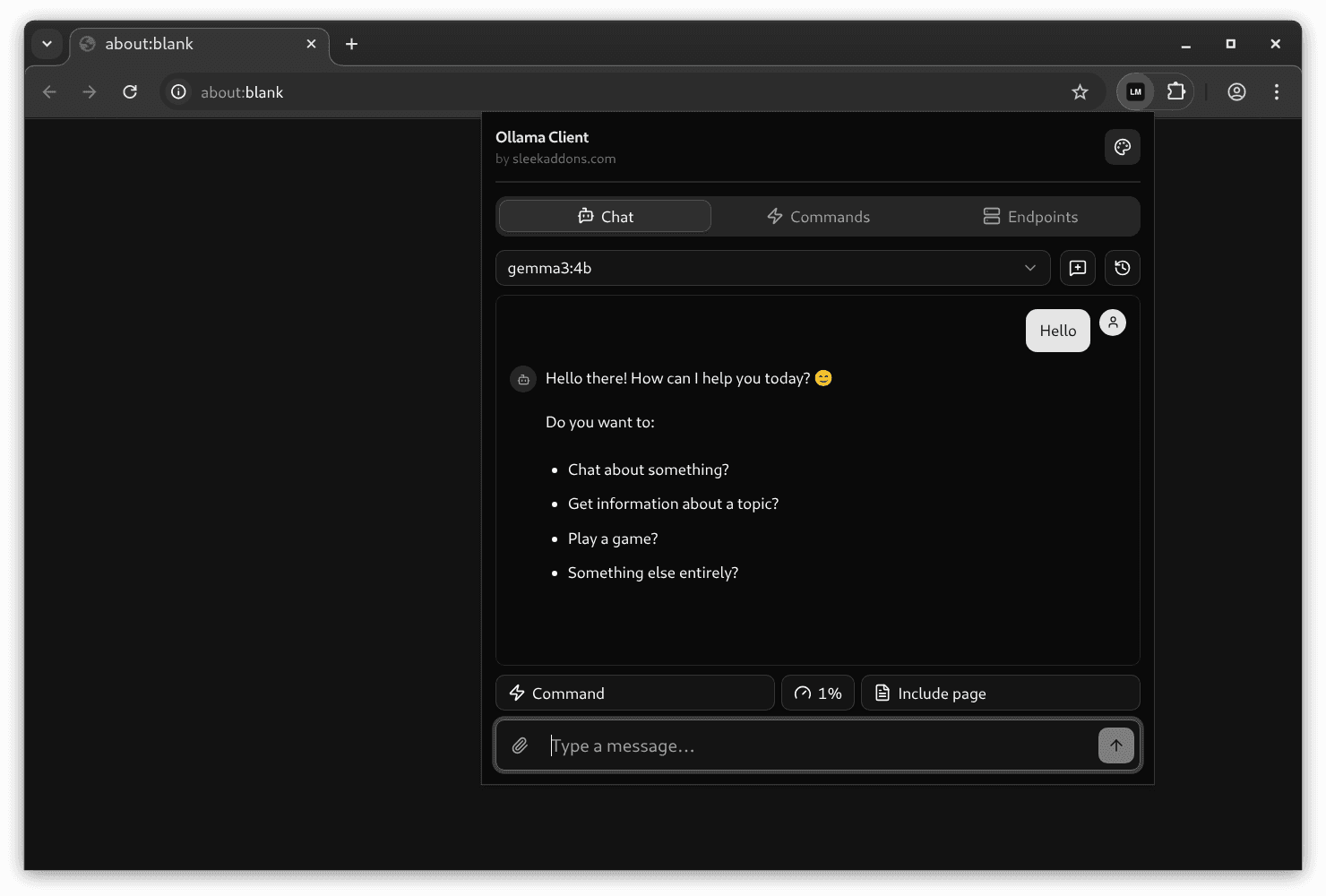Screen dimensions: 1326x896
Task: Click the Command quick action
Action: [x=634, y=692]
